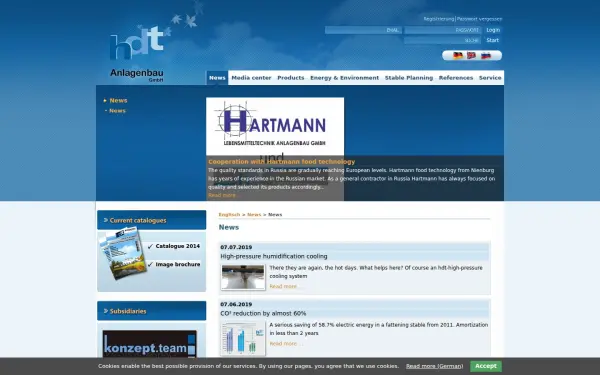Accept cookies in the banner

click(x=486, y=366)
